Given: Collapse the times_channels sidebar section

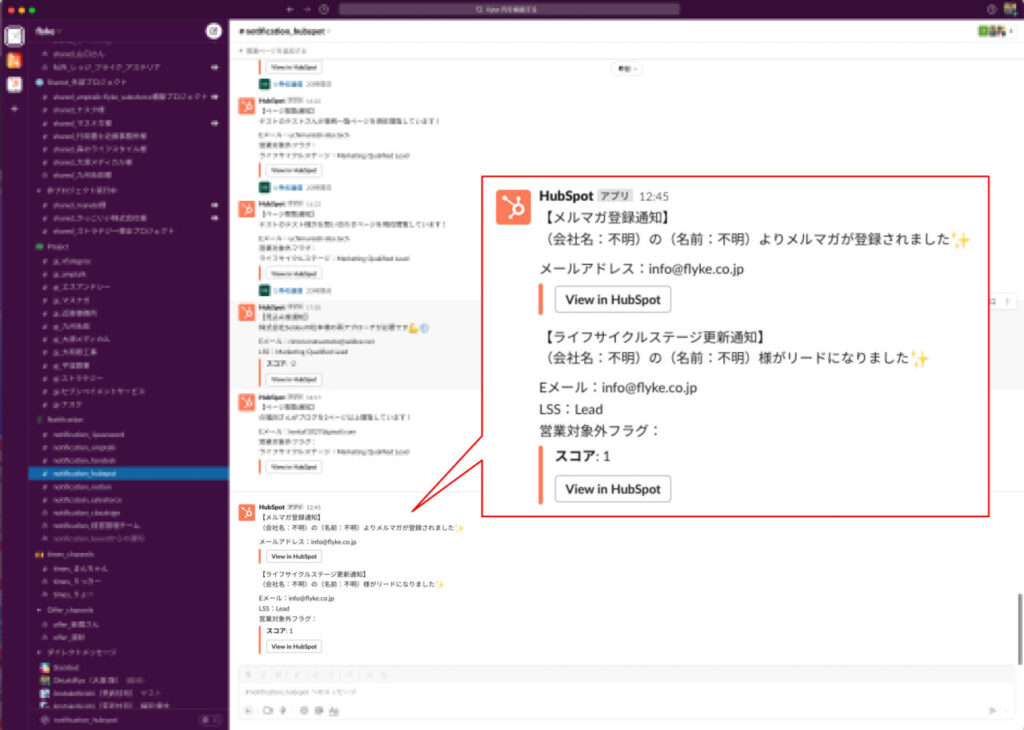Looking at the screenshot, I should 71,554.
